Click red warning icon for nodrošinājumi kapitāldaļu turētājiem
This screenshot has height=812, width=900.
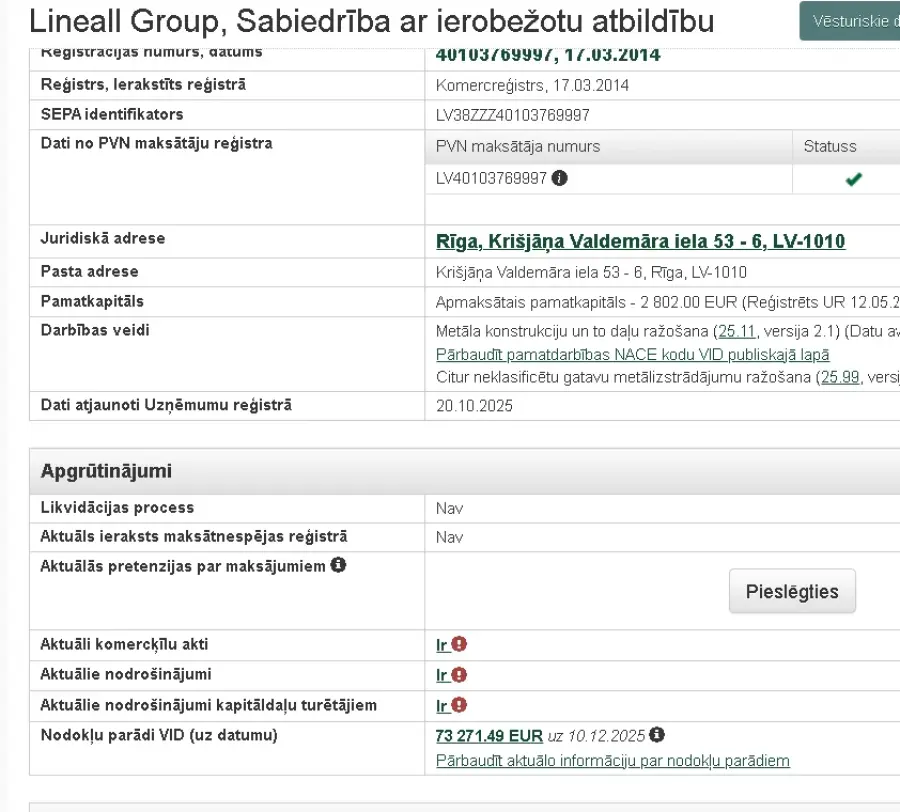coord(459,706)
